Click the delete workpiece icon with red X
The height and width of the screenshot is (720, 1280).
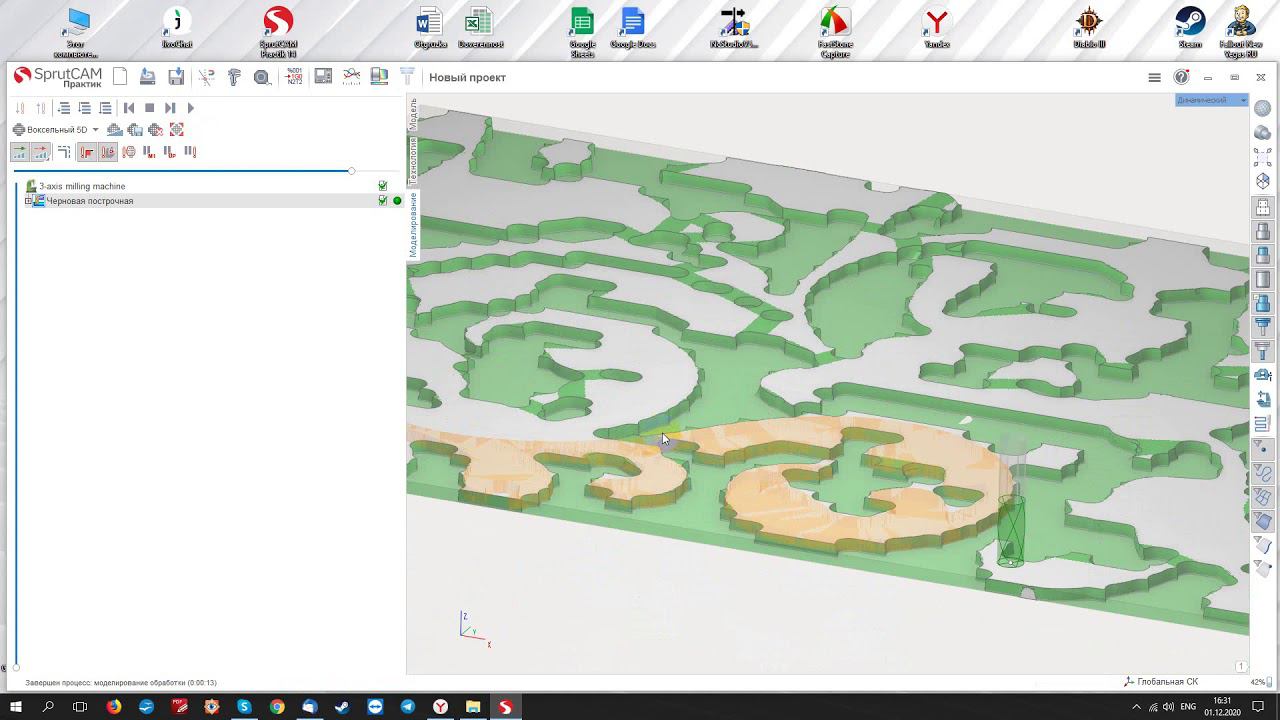click(156, 130)
